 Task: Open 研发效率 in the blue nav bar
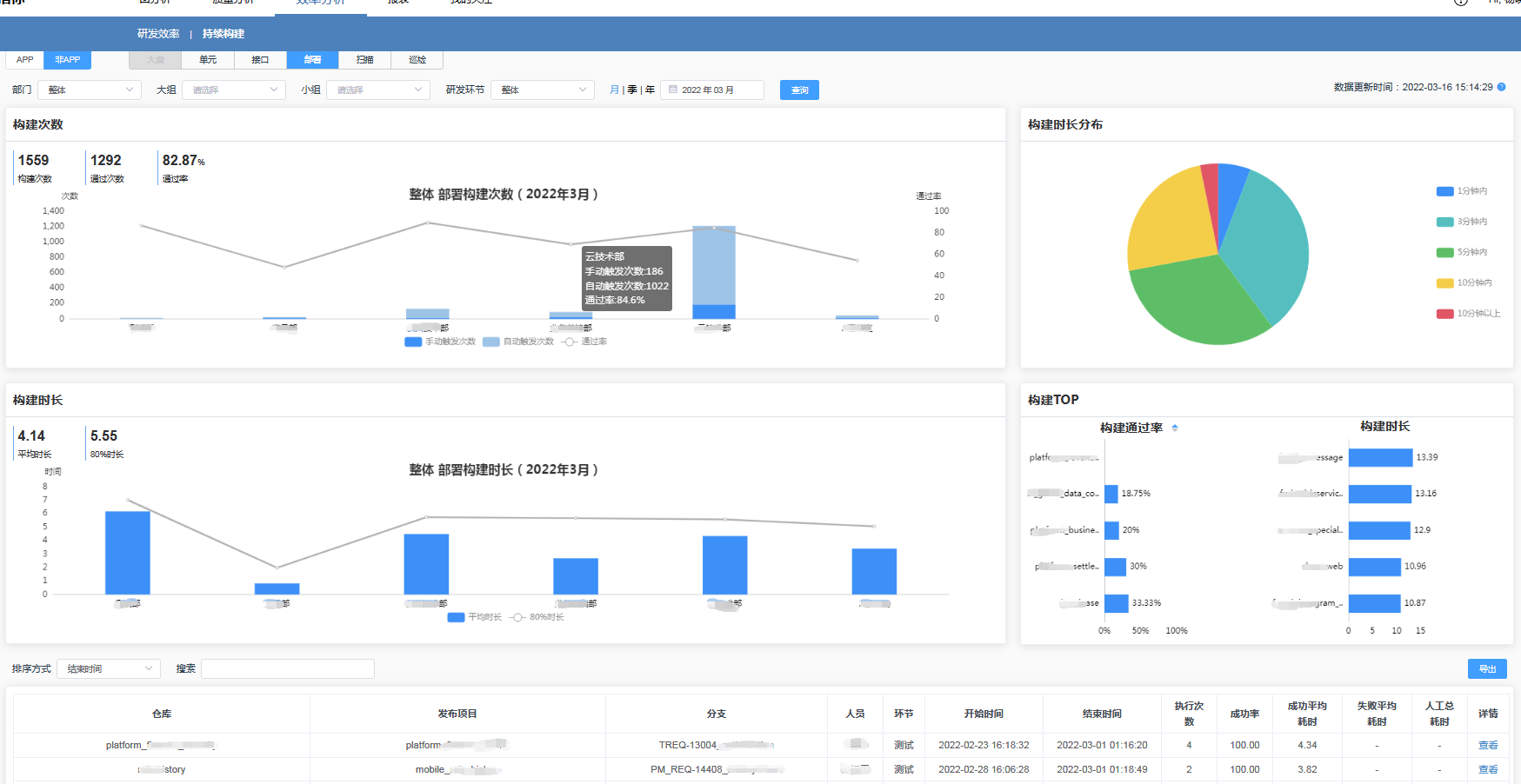(158, 34)
